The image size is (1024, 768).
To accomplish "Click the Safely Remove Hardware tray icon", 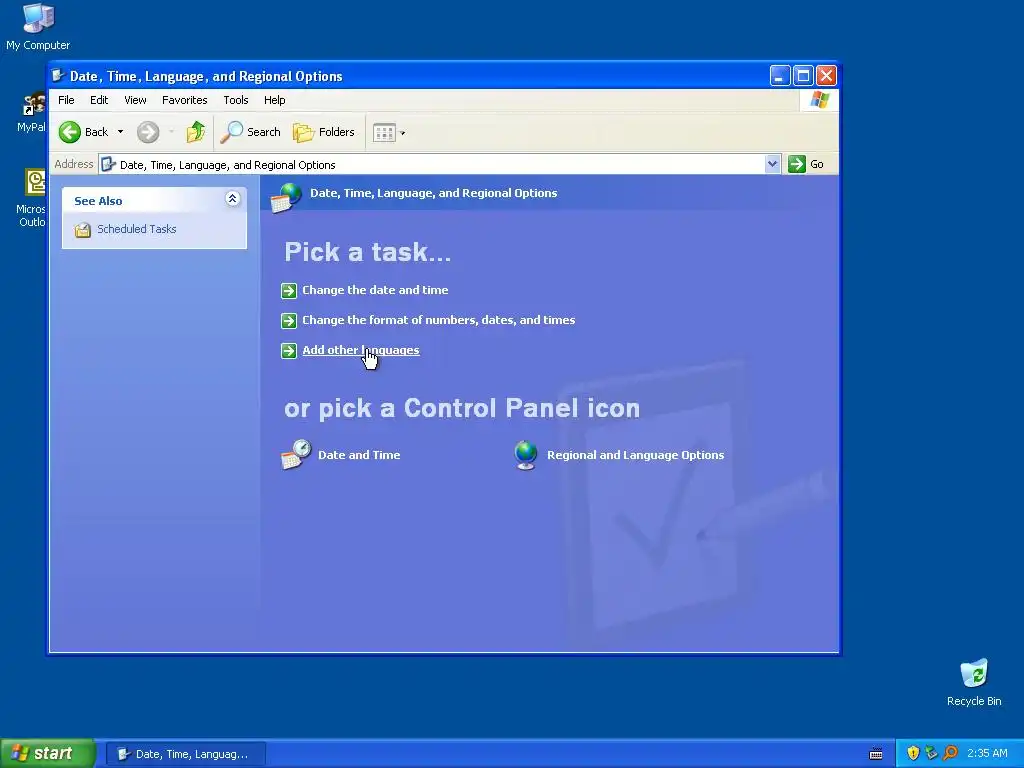I will coord(931,754).
